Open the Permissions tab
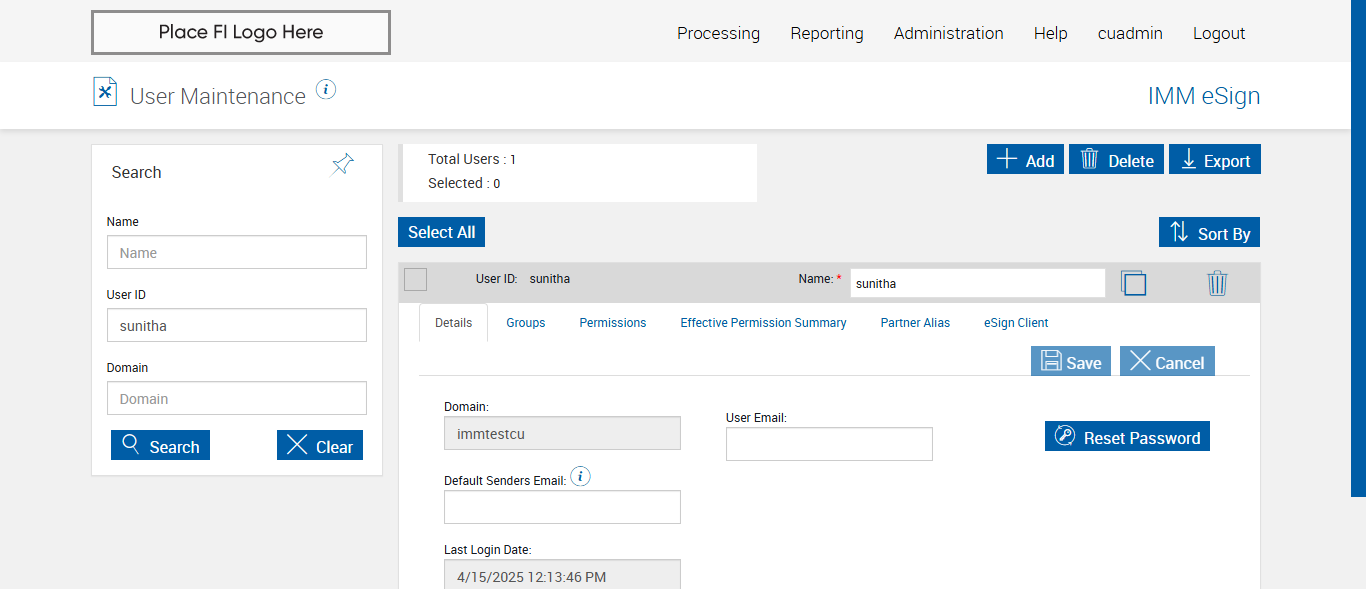 click(x=613, y=323)
